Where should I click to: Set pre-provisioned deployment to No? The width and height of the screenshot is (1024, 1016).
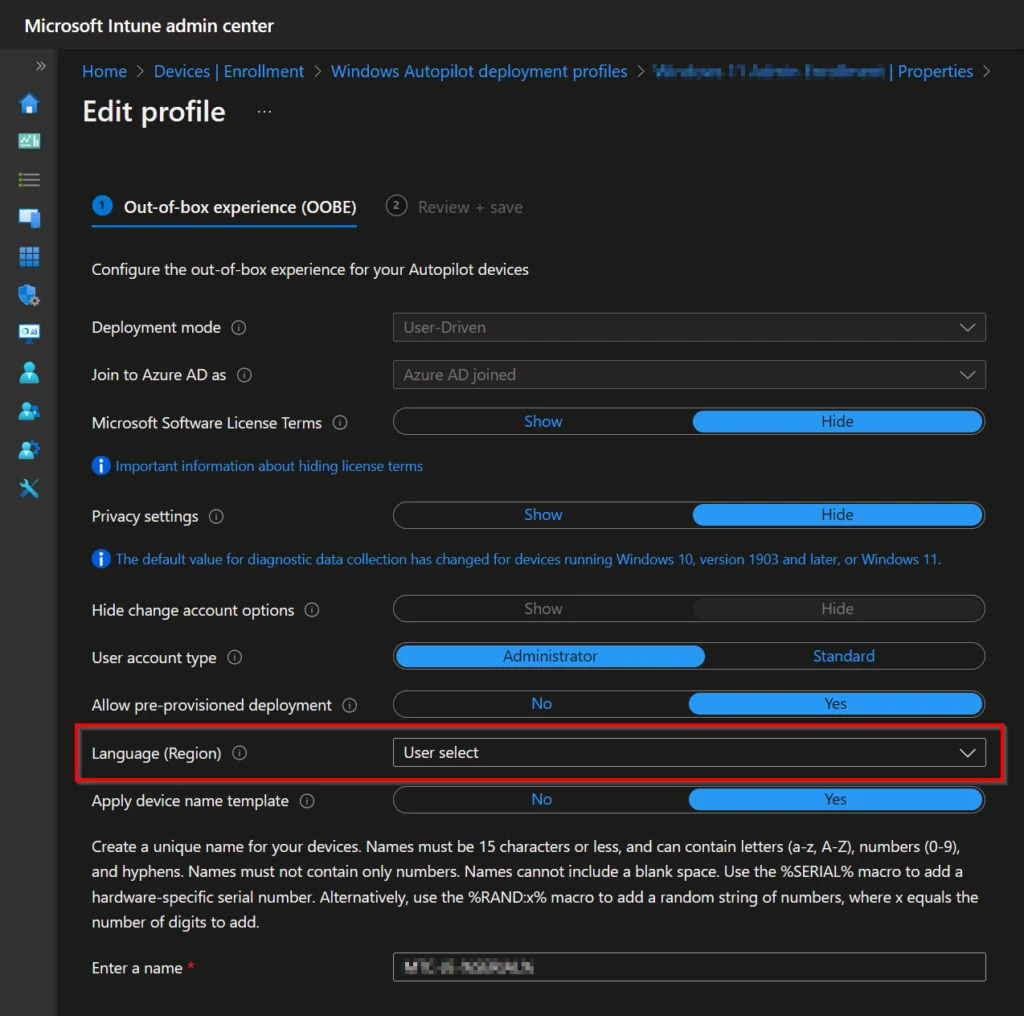tap(541, 704)
